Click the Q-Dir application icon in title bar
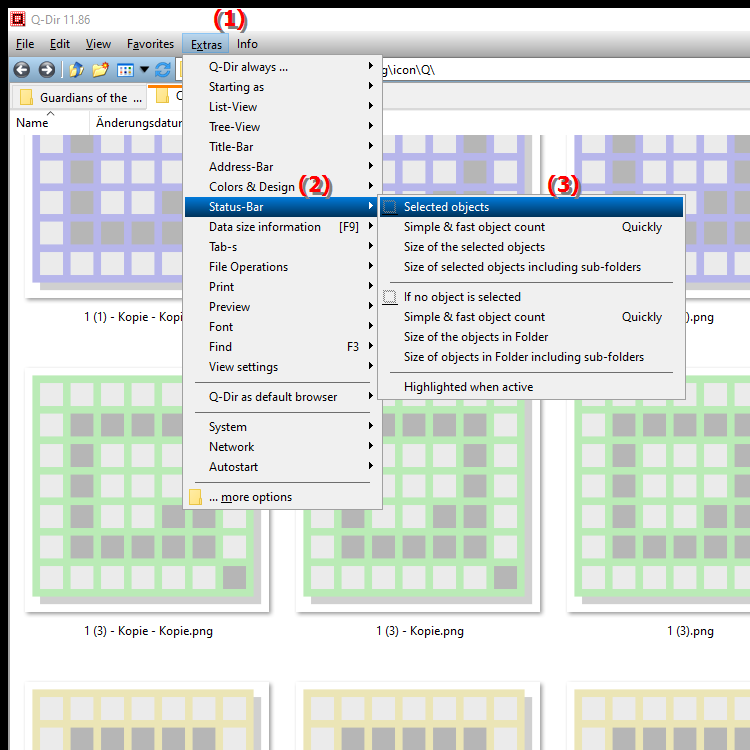Viewport: 750px width, 750px height. (x=18, y=19)
